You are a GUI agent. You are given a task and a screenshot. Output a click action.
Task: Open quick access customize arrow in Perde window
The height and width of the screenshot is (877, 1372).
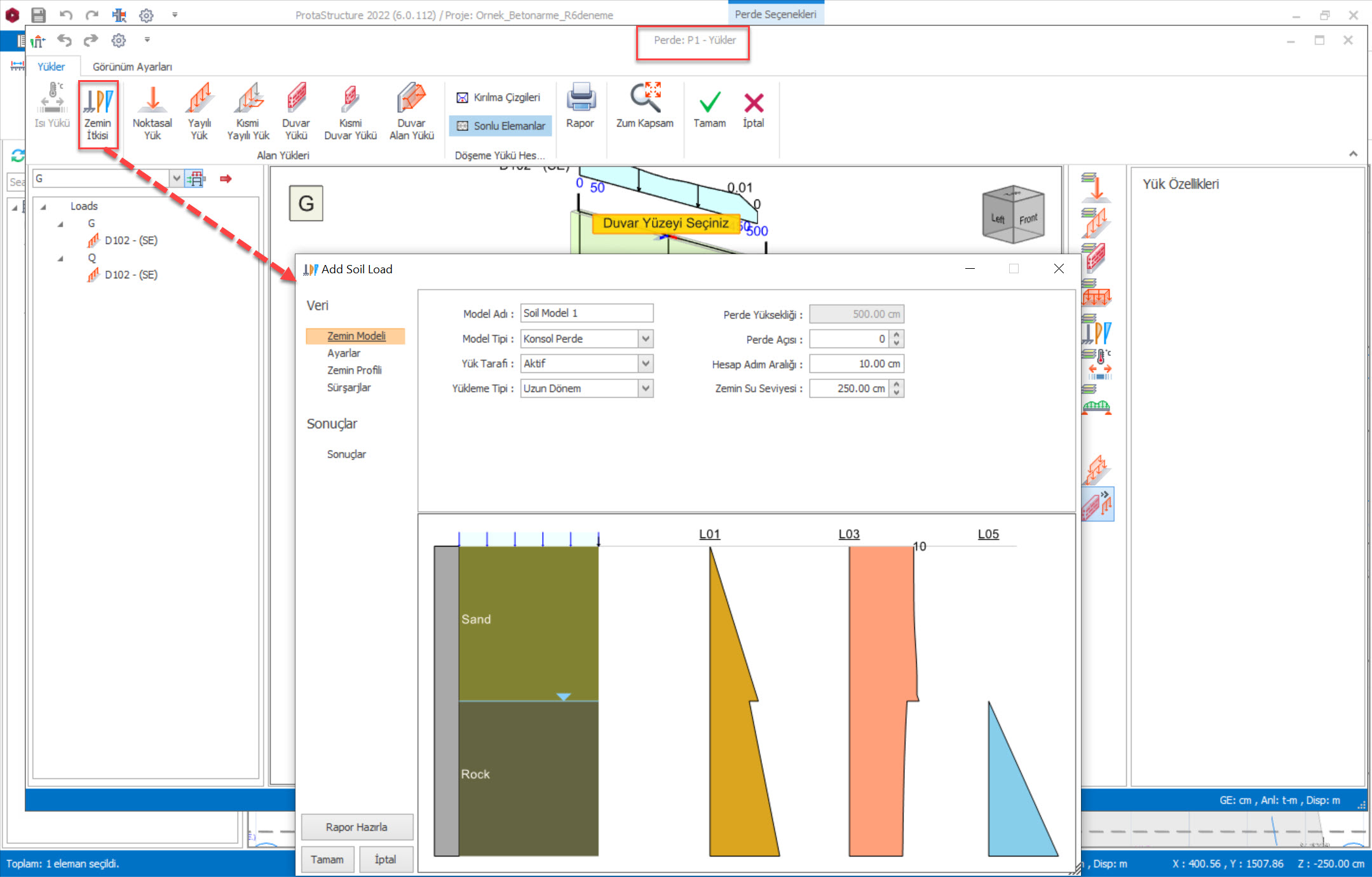(147, 40)
